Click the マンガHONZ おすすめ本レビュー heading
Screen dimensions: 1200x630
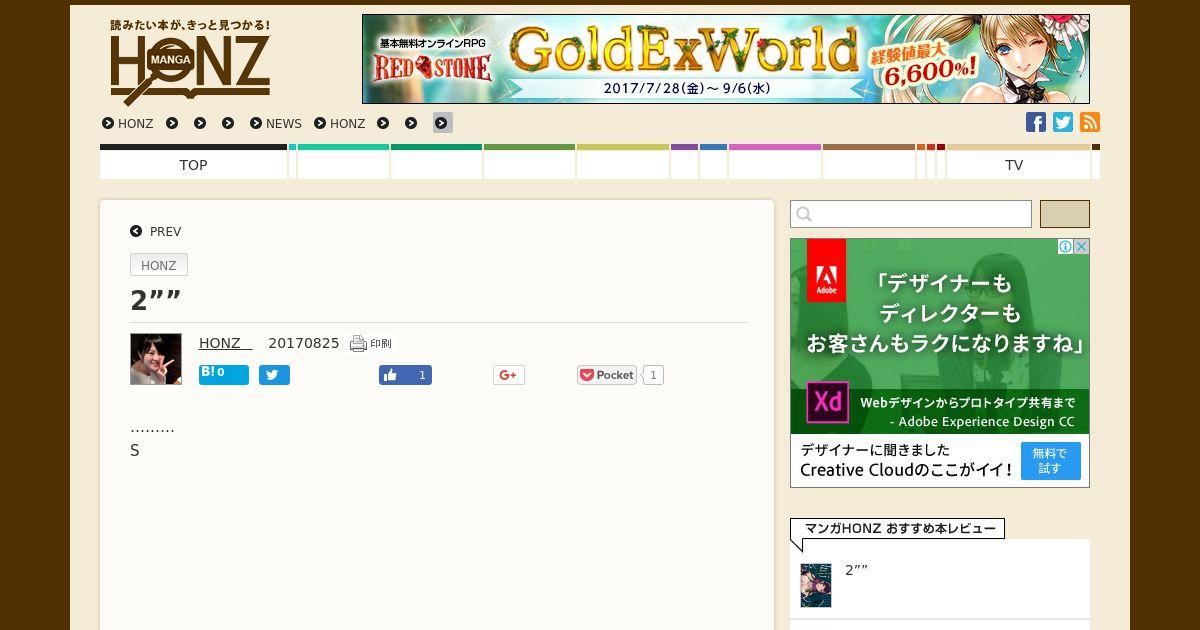click(x=900, y=528)
